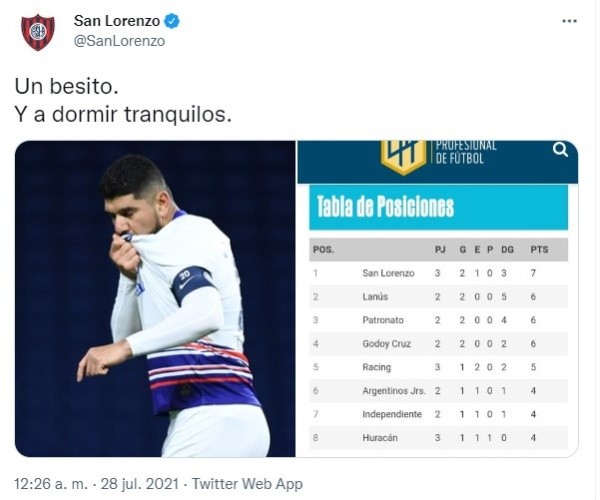600x500 pixels.
Task: Click the Tabla de Posiciones heading banner
Action: tap(438, 207)
